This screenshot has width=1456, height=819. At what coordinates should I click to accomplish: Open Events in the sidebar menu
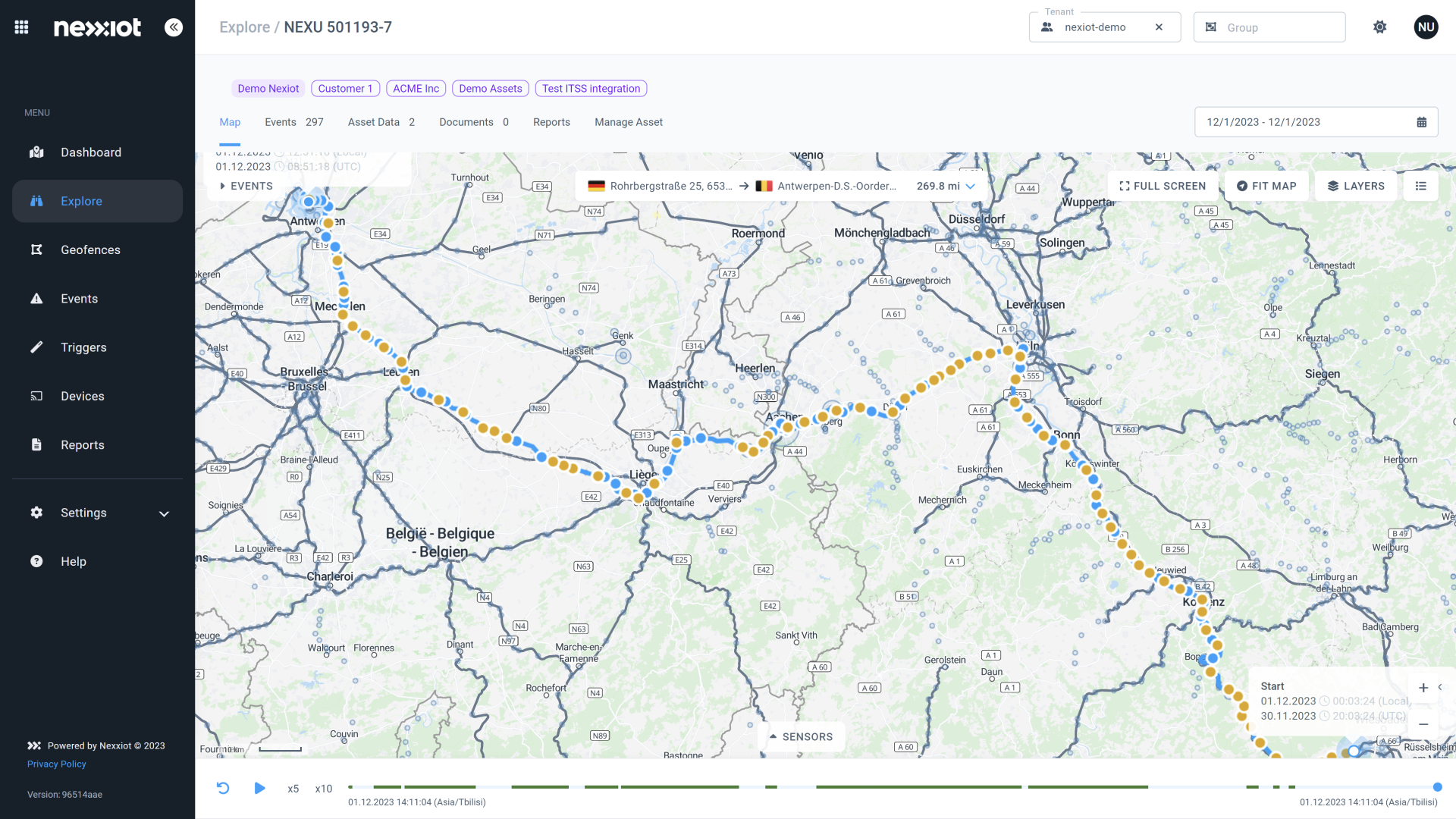[97, 299]
